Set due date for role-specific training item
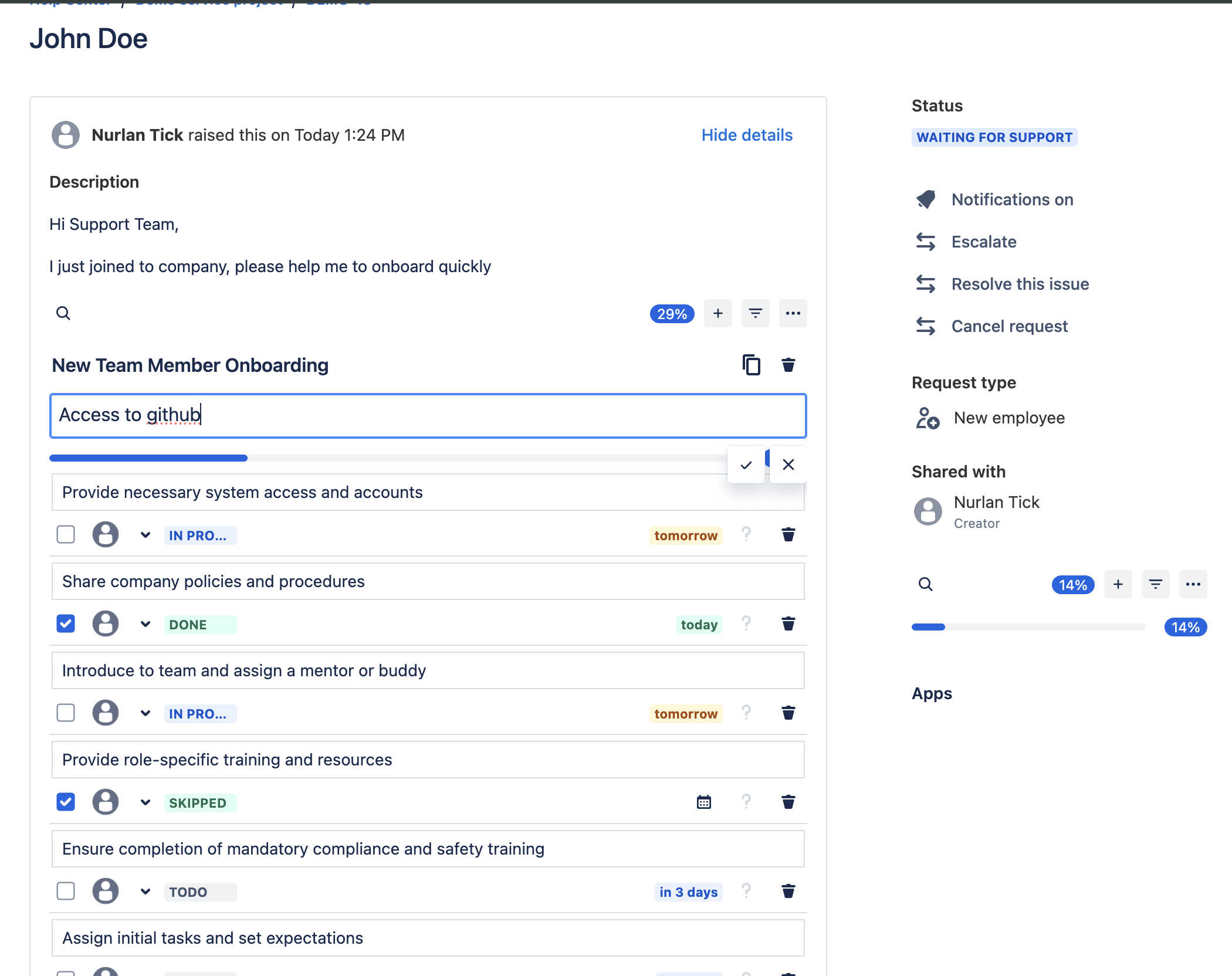This screenshot has height=976, width=1232. (704, 802)
